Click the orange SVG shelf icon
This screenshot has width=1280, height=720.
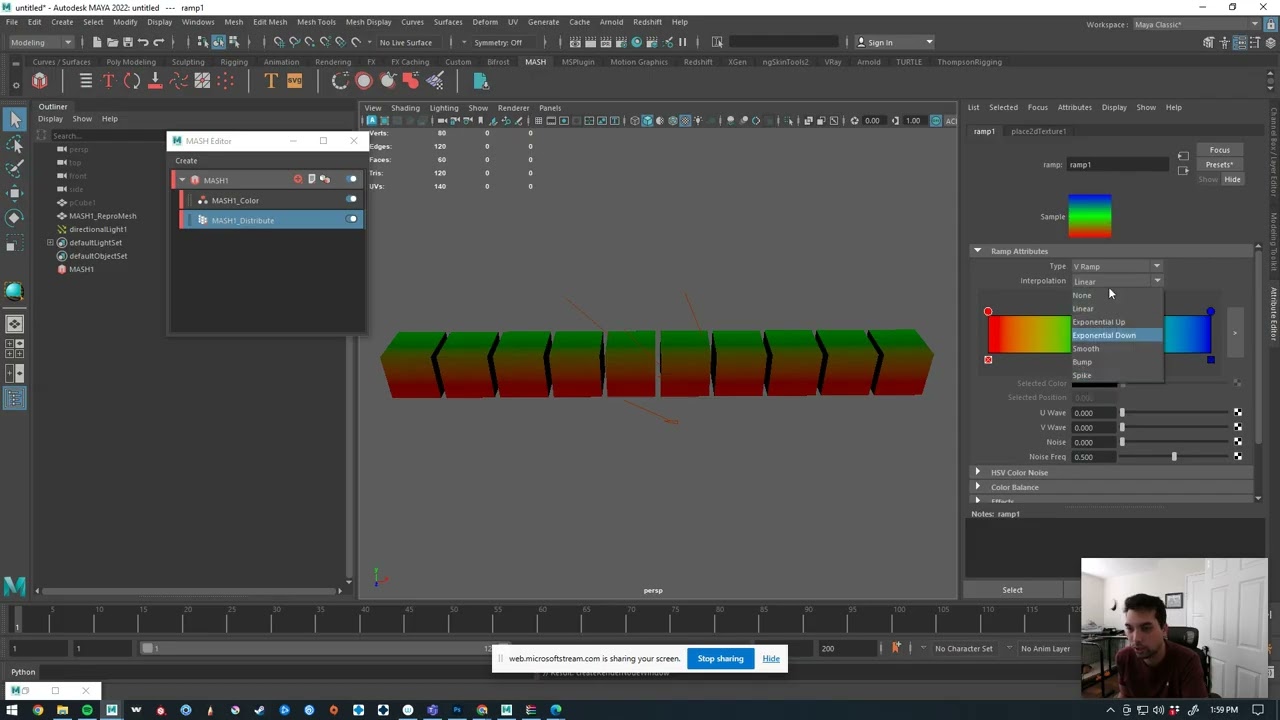(x=294, y=81)
